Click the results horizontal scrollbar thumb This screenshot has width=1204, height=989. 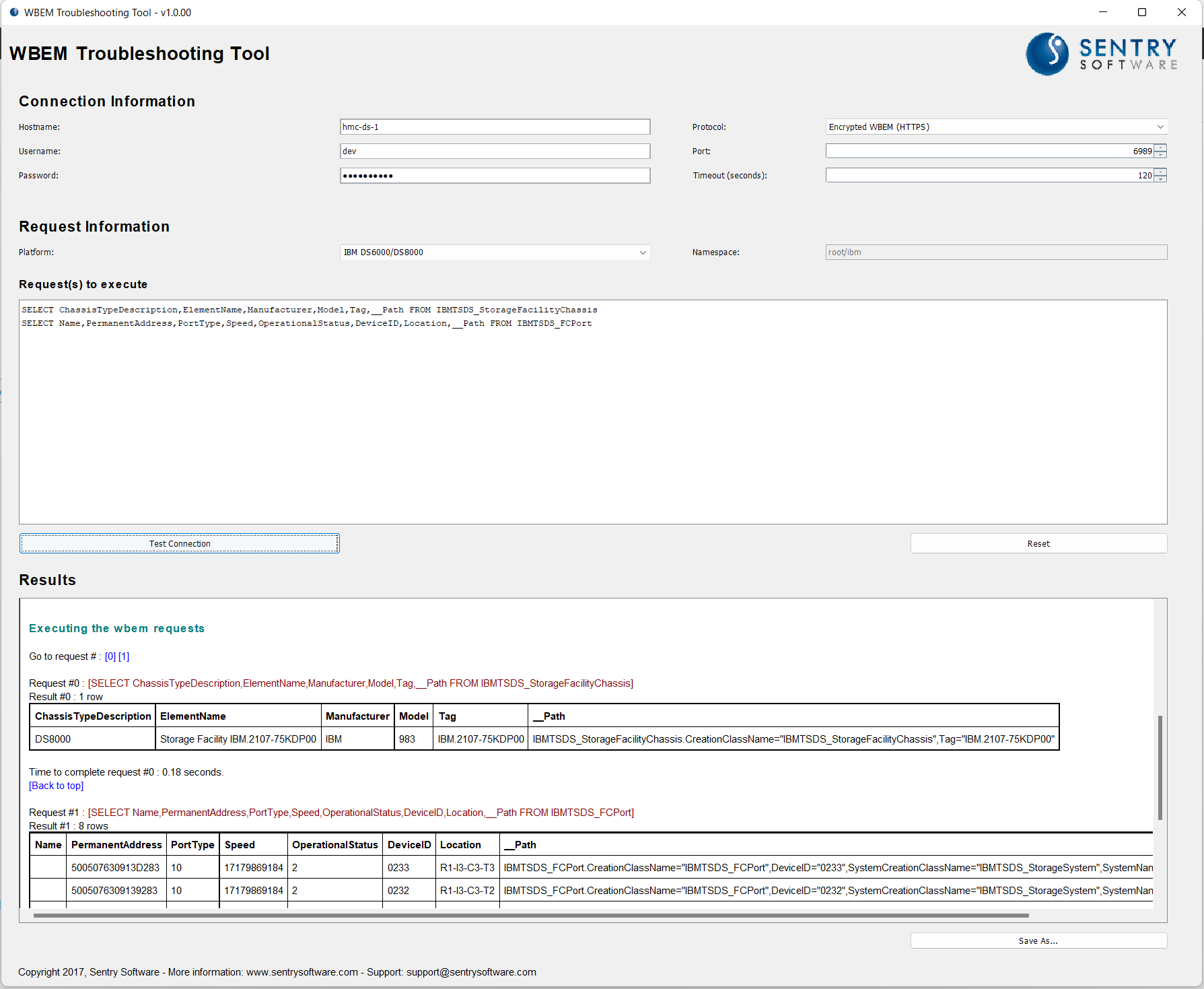tap(531, 916)
